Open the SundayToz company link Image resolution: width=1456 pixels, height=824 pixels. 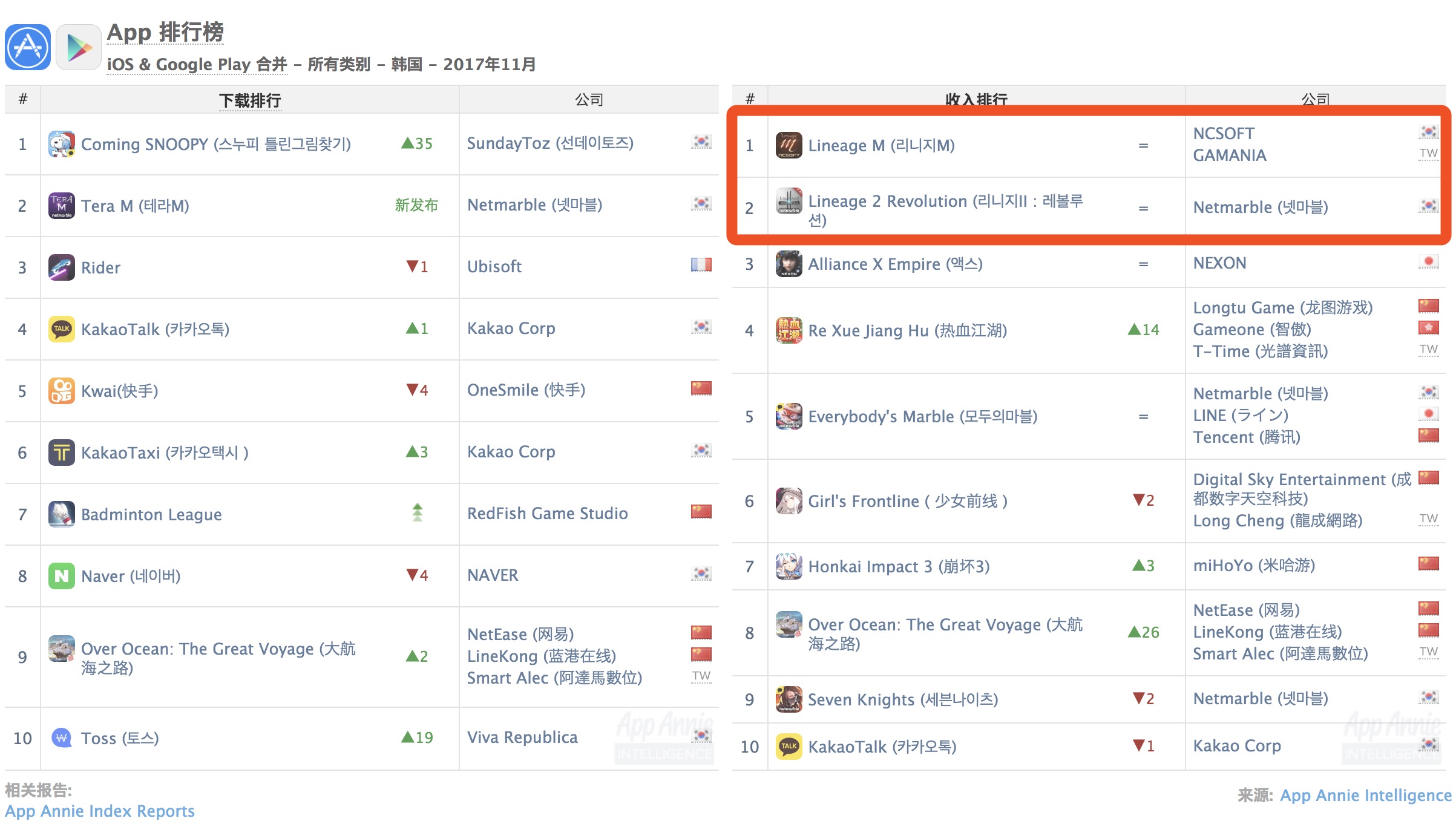[550, 143]
